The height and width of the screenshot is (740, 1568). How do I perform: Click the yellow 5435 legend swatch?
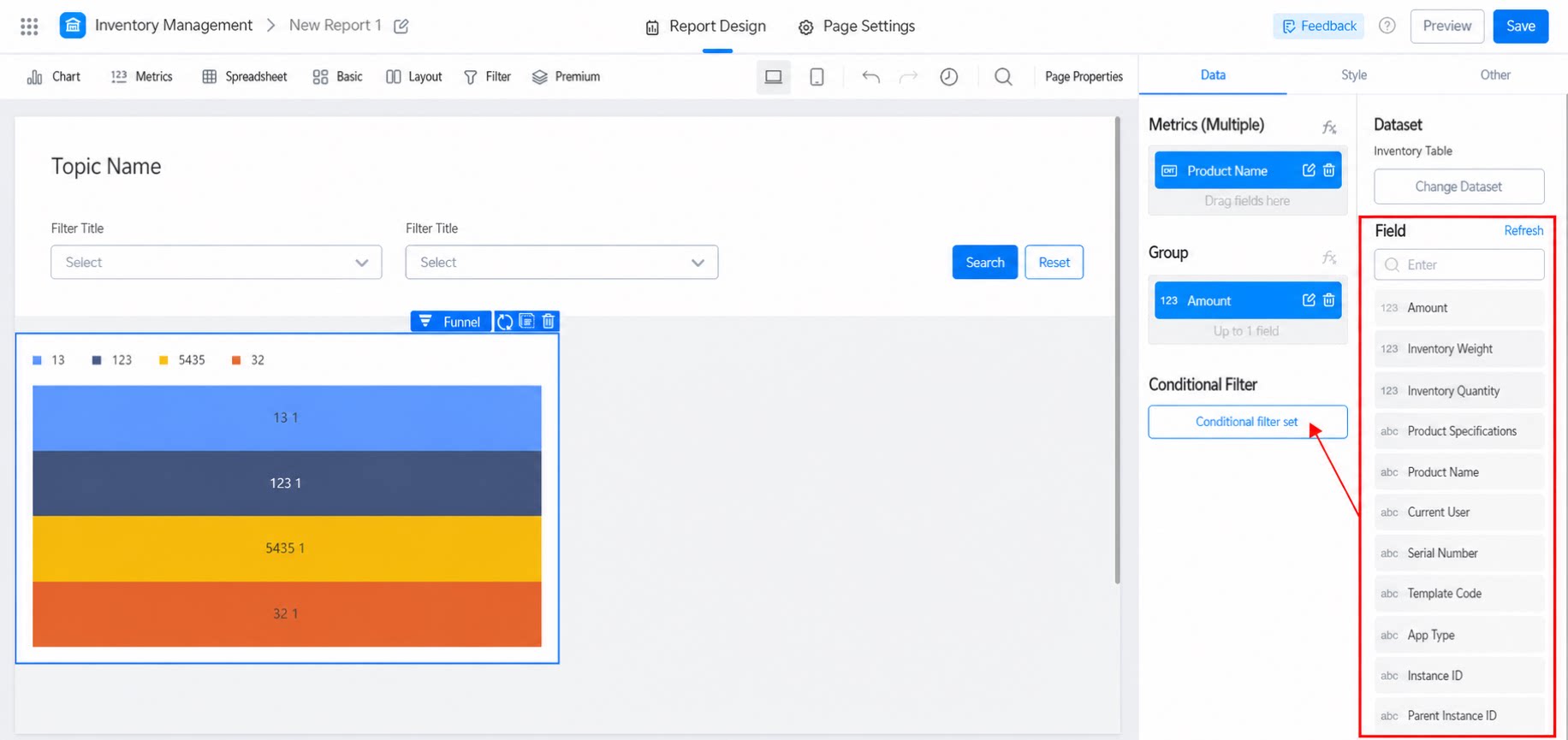coord(163,360)
